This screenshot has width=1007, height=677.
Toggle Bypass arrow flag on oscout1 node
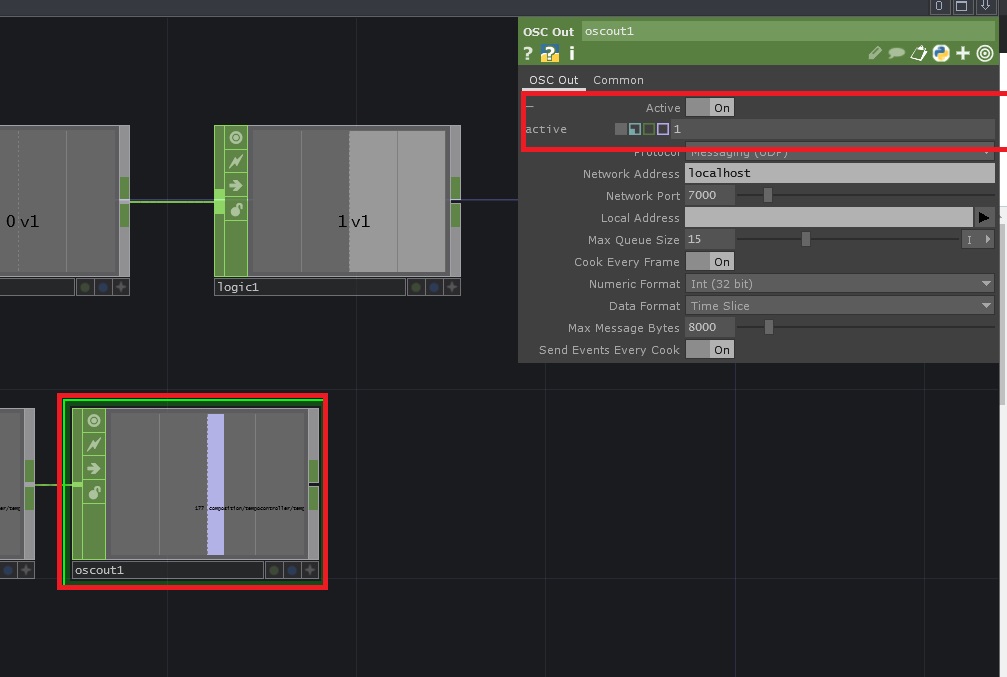[94, 468]
